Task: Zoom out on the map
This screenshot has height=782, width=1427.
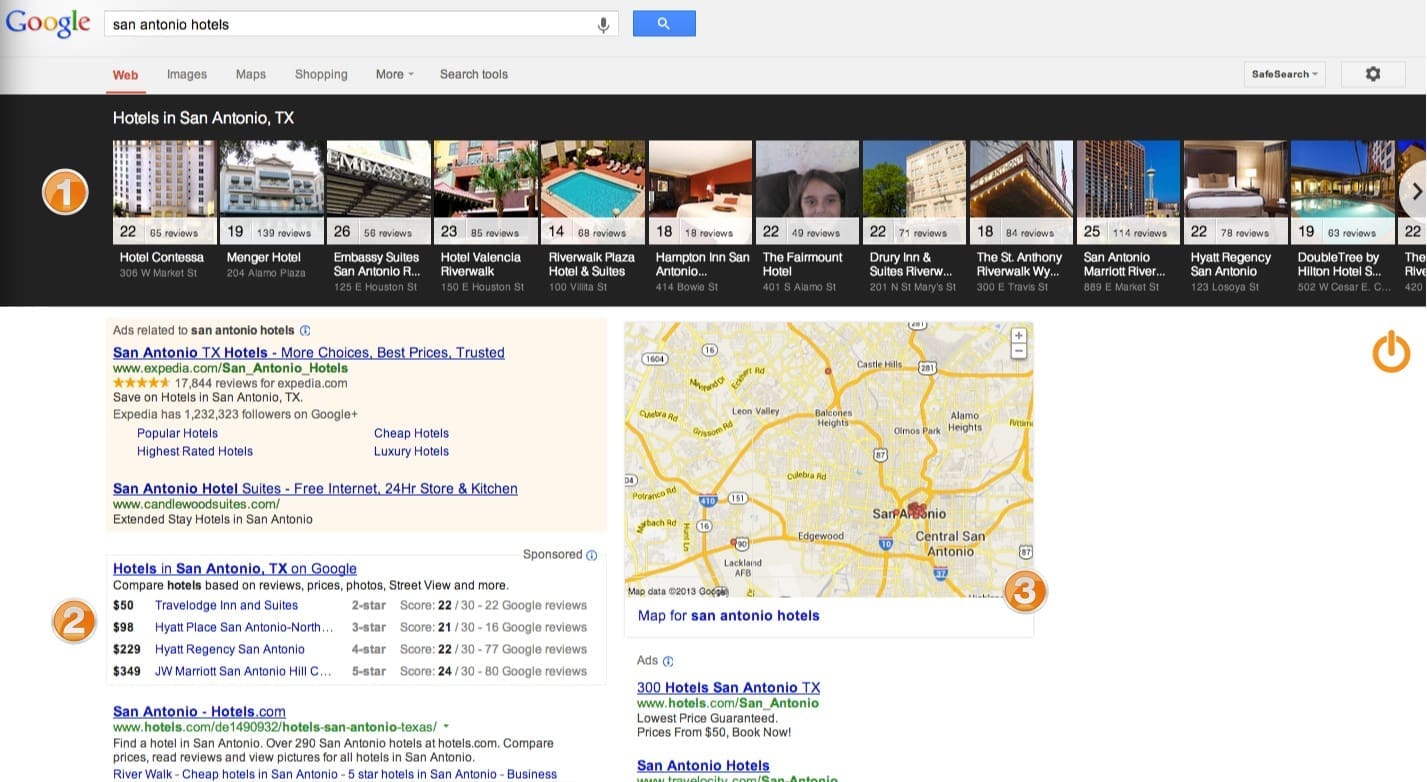Action: click(x=1019, y=351)
